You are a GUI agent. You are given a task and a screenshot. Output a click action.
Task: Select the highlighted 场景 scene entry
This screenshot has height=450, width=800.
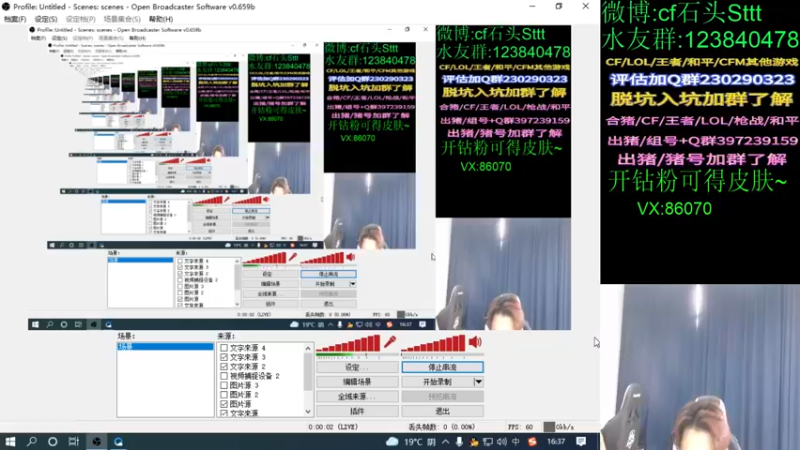(x=165, y=346)
